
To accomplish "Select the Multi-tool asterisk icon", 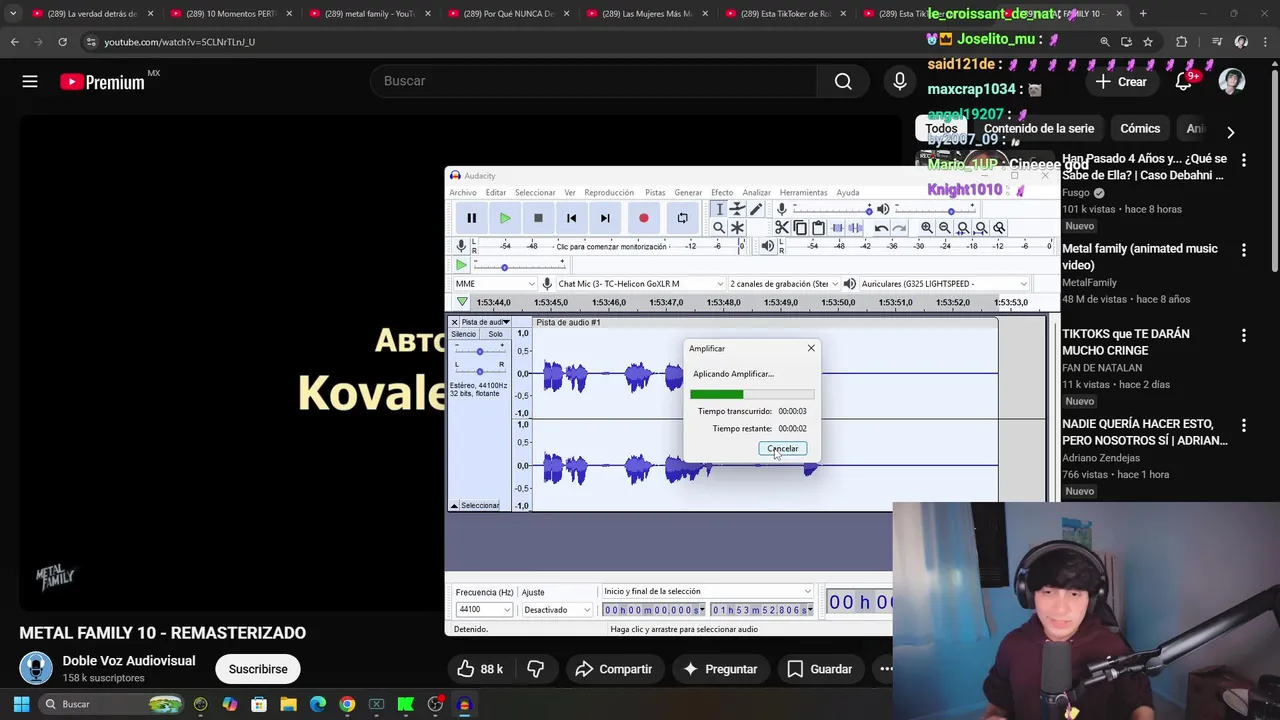I will [737, 228].
